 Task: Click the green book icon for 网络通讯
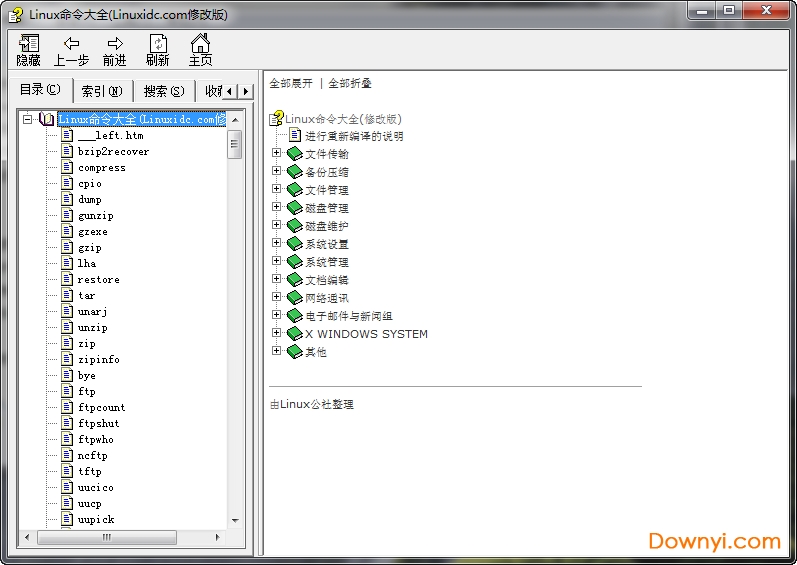(294, 298)
